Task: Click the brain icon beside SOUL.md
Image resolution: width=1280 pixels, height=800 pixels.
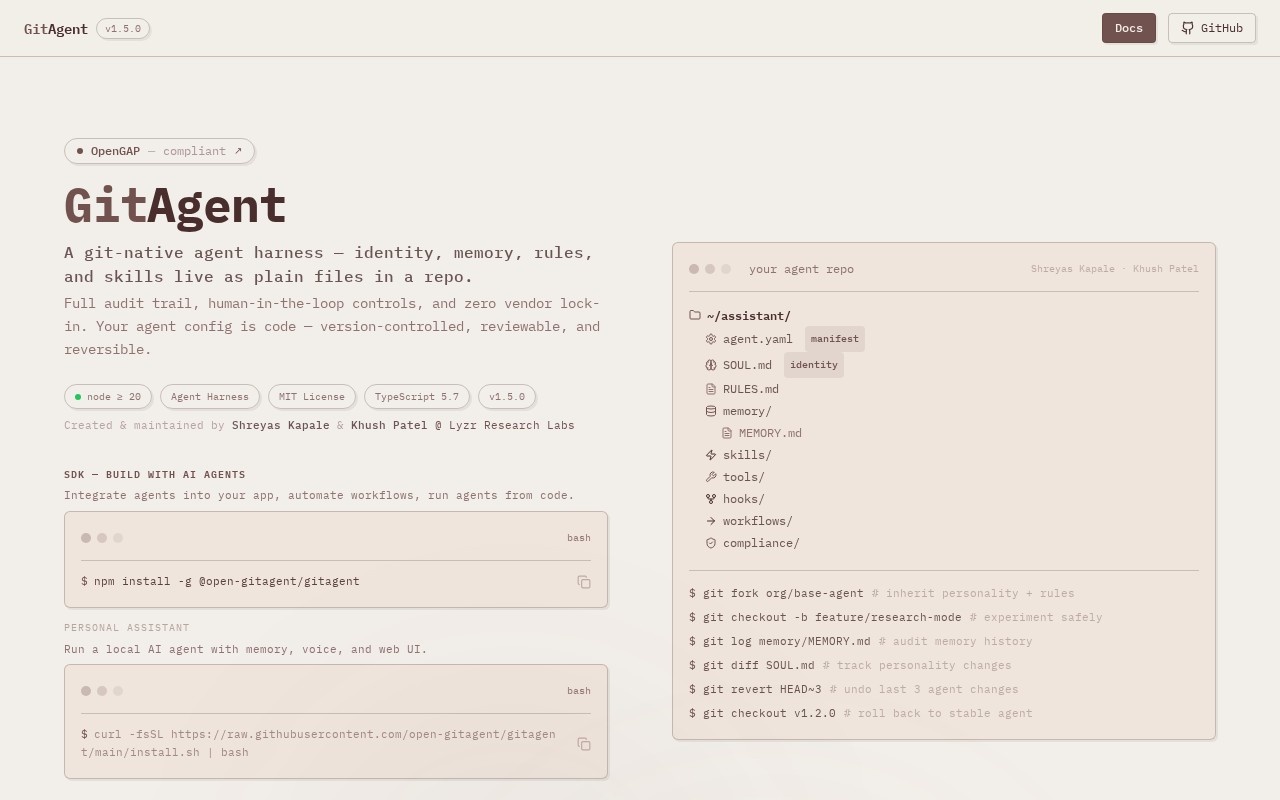Action: tap(711, 365)
